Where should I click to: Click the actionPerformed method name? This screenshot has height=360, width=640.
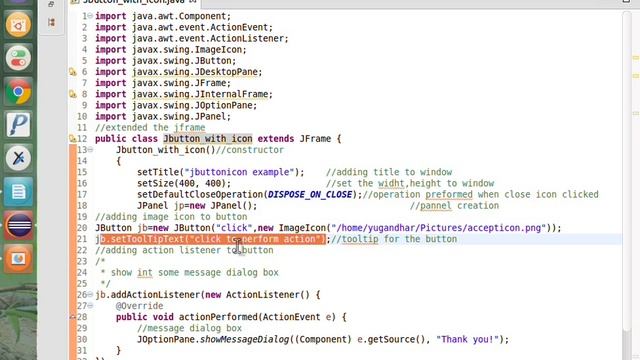click(x=218, y=317)
